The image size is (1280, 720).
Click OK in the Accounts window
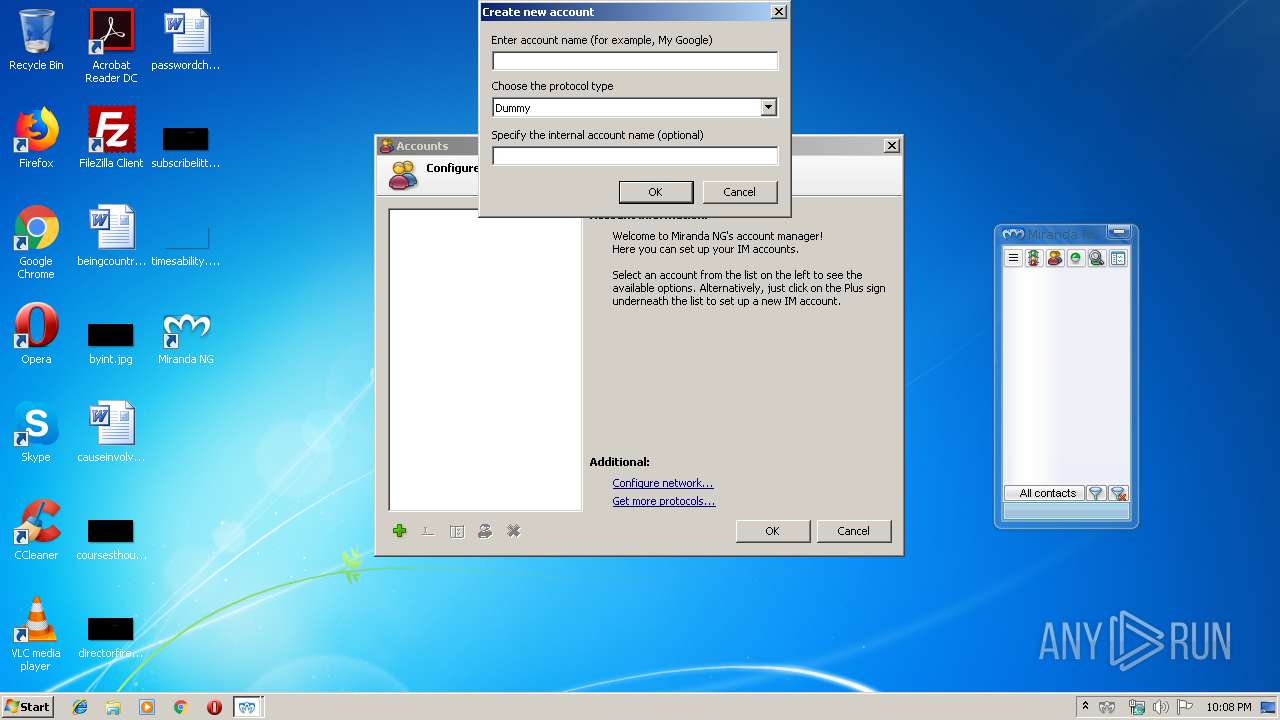pos(772,531)
